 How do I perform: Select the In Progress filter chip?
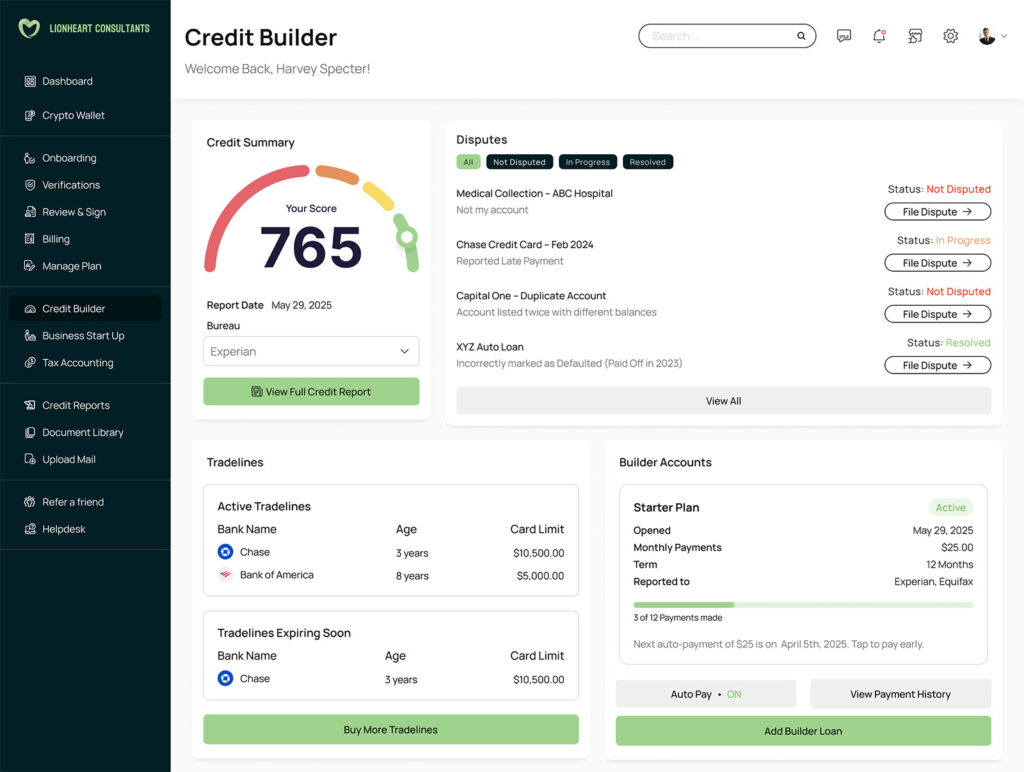[x=587, y=162]
